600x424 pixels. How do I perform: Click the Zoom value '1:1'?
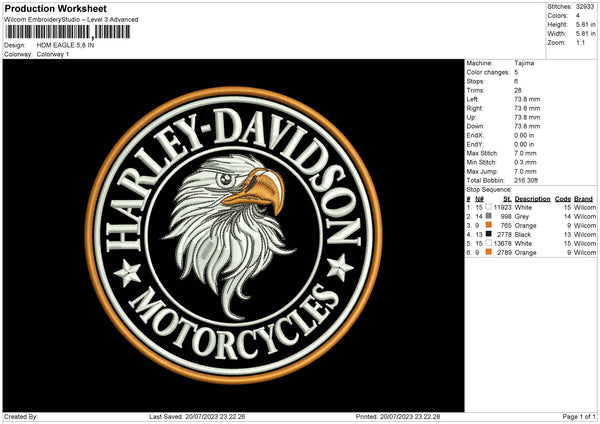pos(580,43)
